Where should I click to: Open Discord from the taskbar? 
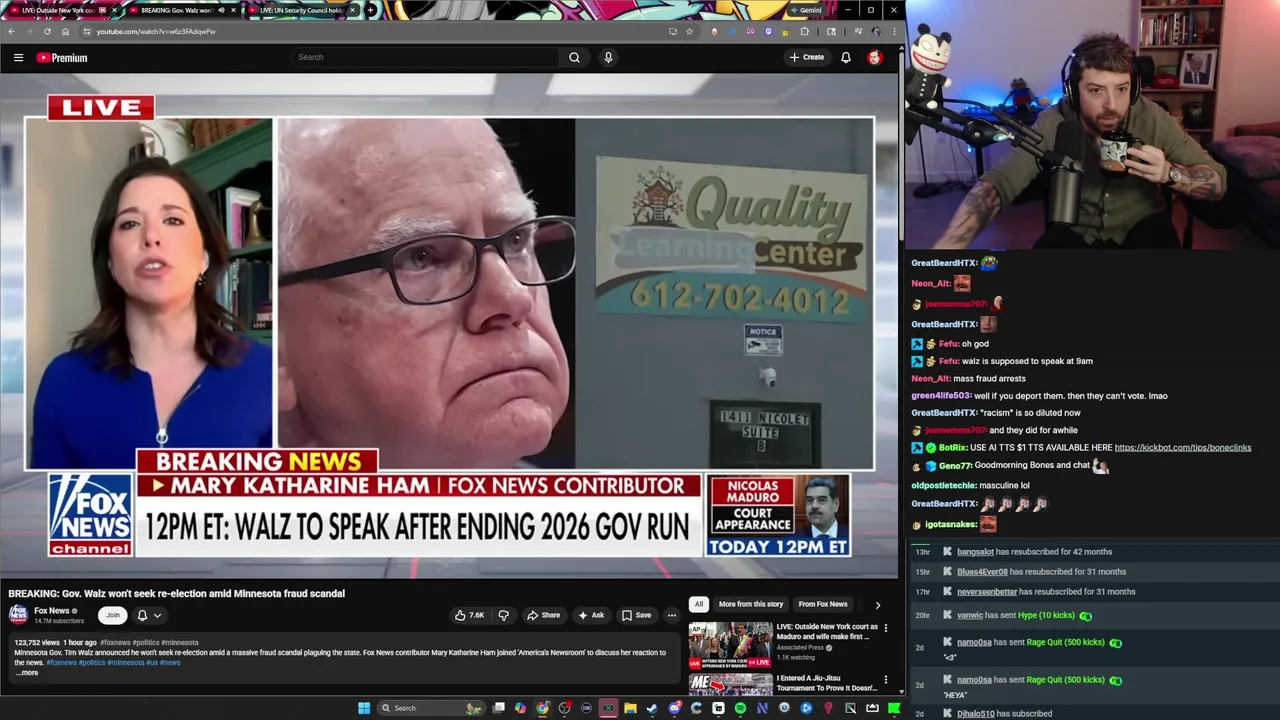point(675,708)
